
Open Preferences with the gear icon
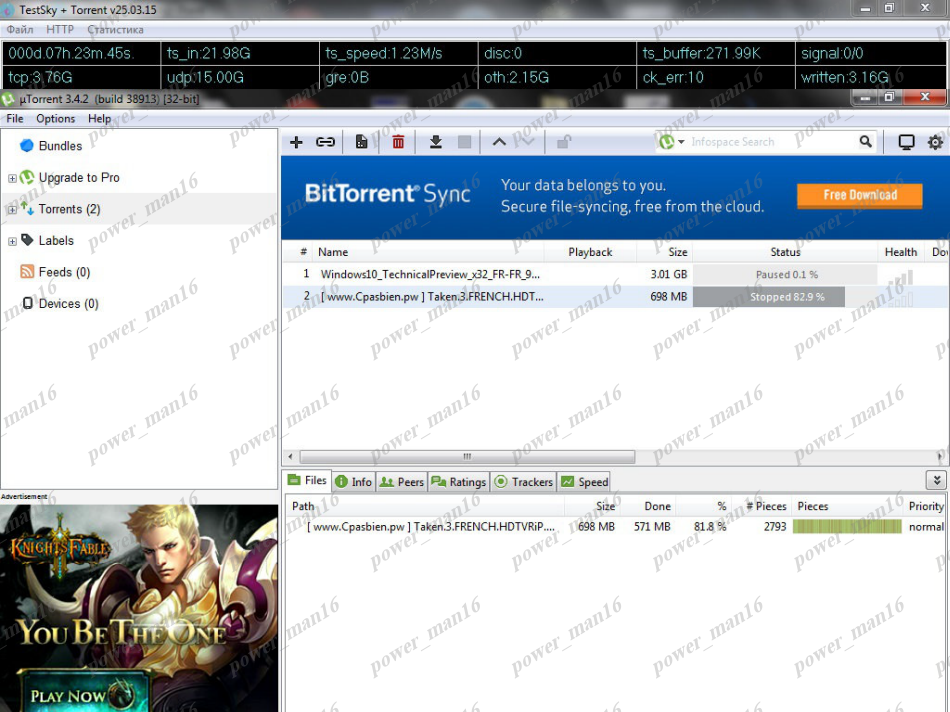[x=935, y=142]
